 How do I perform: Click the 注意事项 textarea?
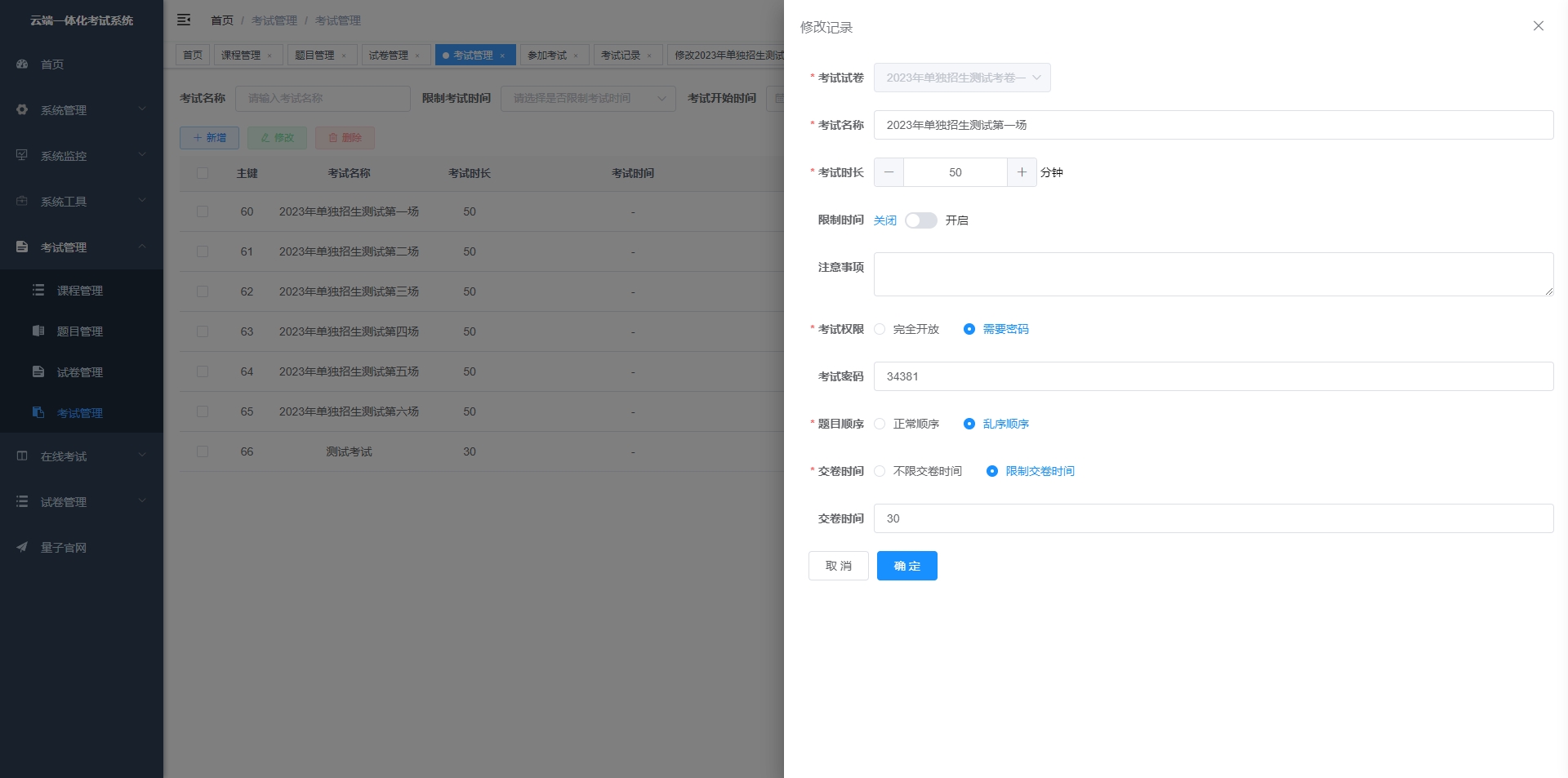1214,274
